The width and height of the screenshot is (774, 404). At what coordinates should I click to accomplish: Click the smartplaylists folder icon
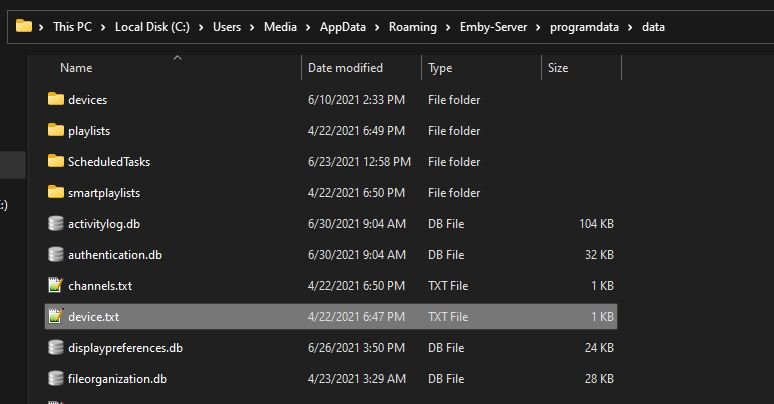pos(56,192)
